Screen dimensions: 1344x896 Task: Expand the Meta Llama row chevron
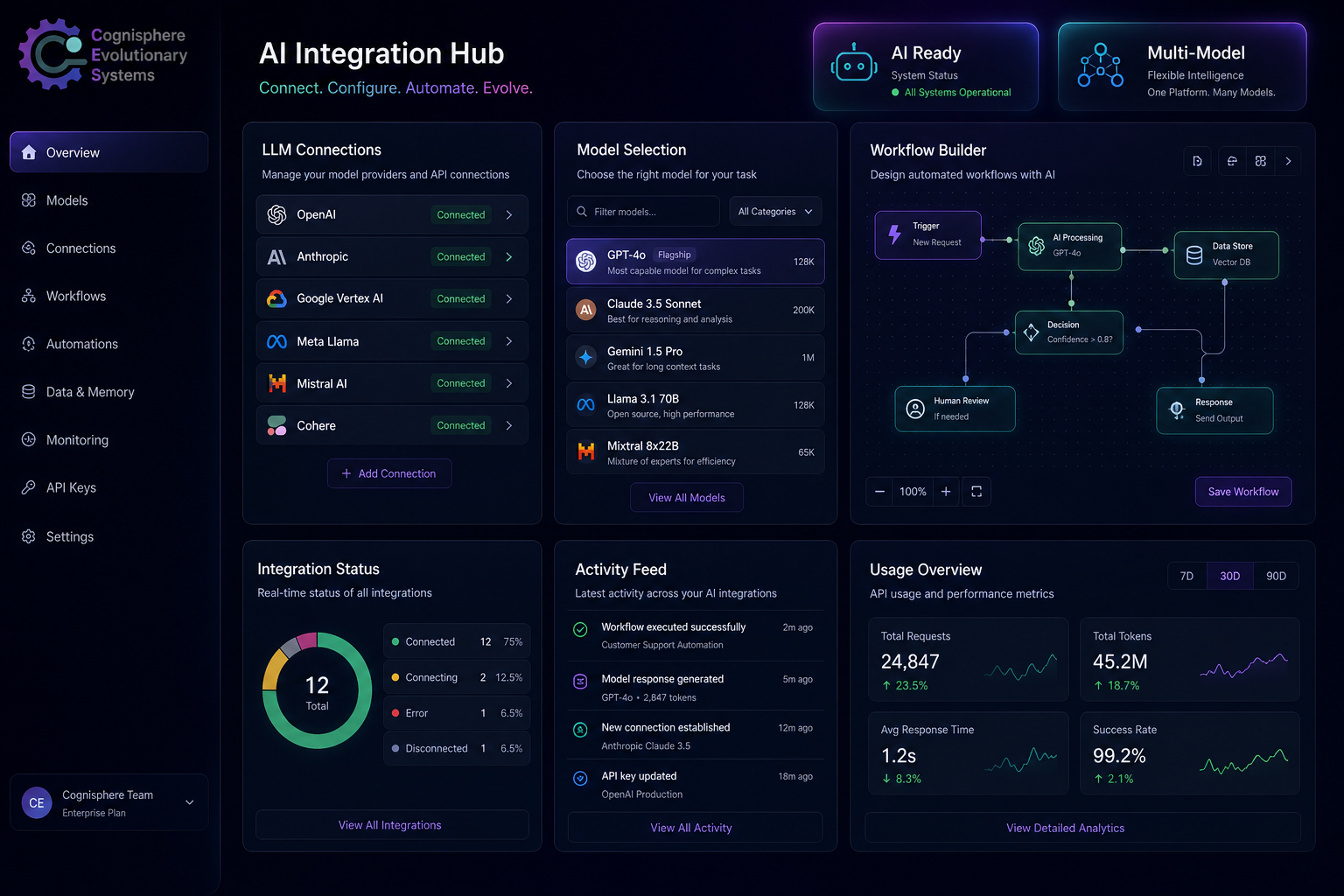pos(509,341)
